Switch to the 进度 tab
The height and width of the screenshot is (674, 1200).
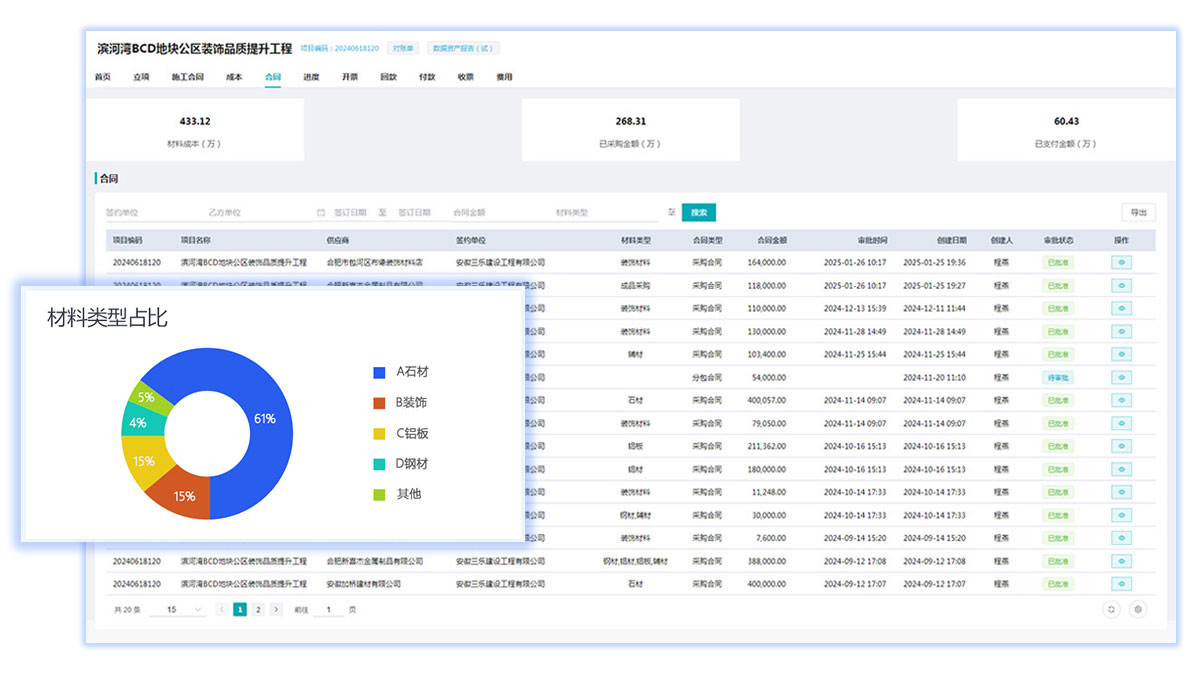click(311, 77)
